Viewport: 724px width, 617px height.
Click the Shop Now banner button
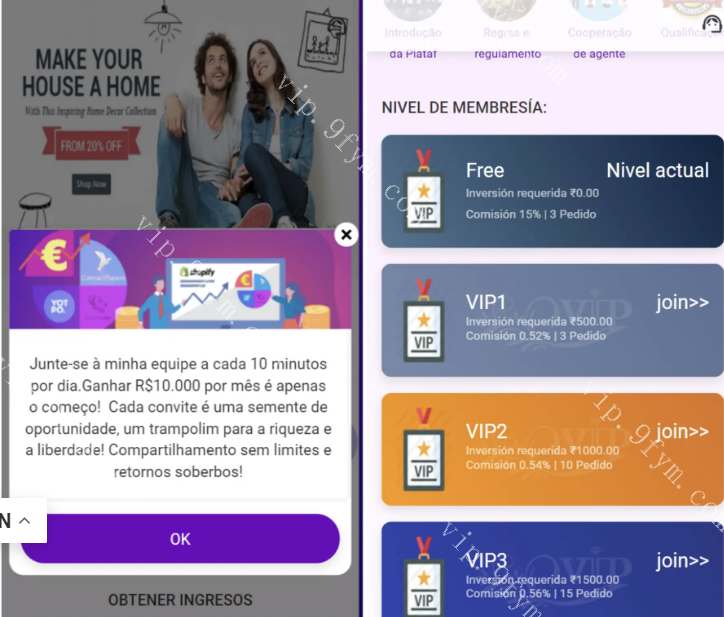(91, 184)
